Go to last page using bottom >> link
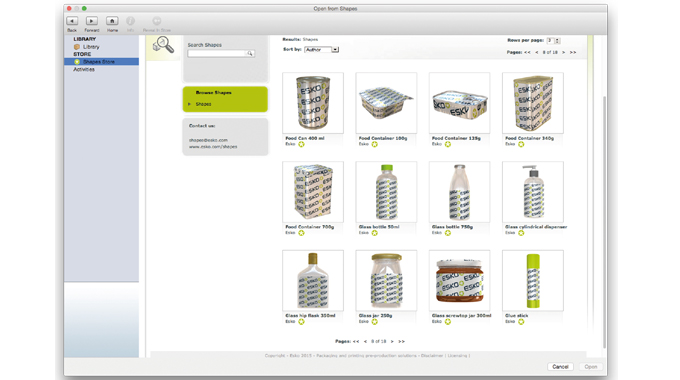 click(x=402, y=341)
